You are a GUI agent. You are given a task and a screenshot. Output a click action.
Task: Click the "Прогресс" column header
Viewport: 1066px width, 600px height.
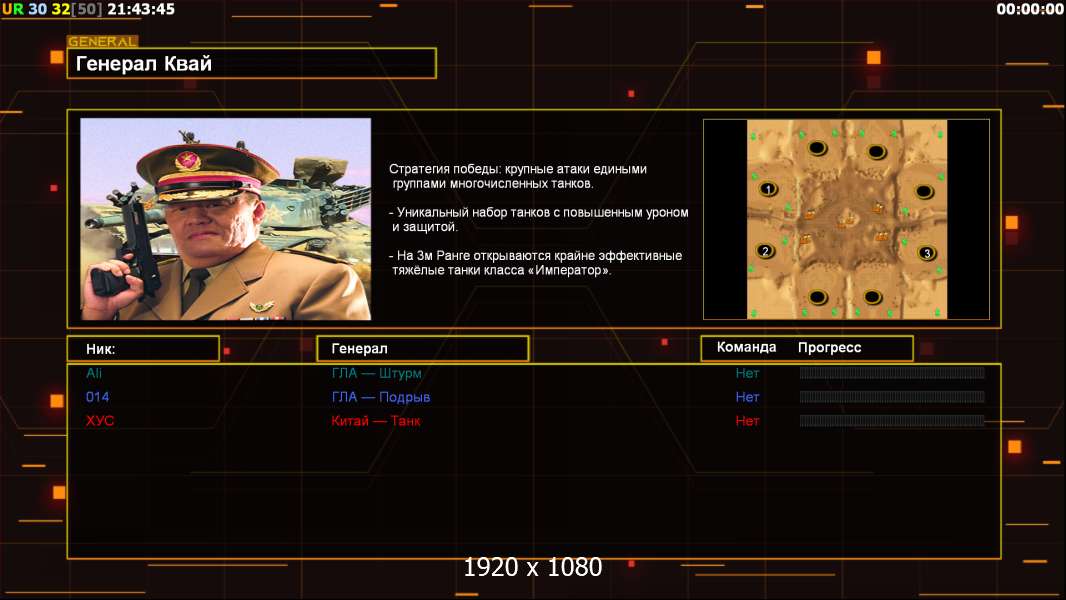coord(829,347)
